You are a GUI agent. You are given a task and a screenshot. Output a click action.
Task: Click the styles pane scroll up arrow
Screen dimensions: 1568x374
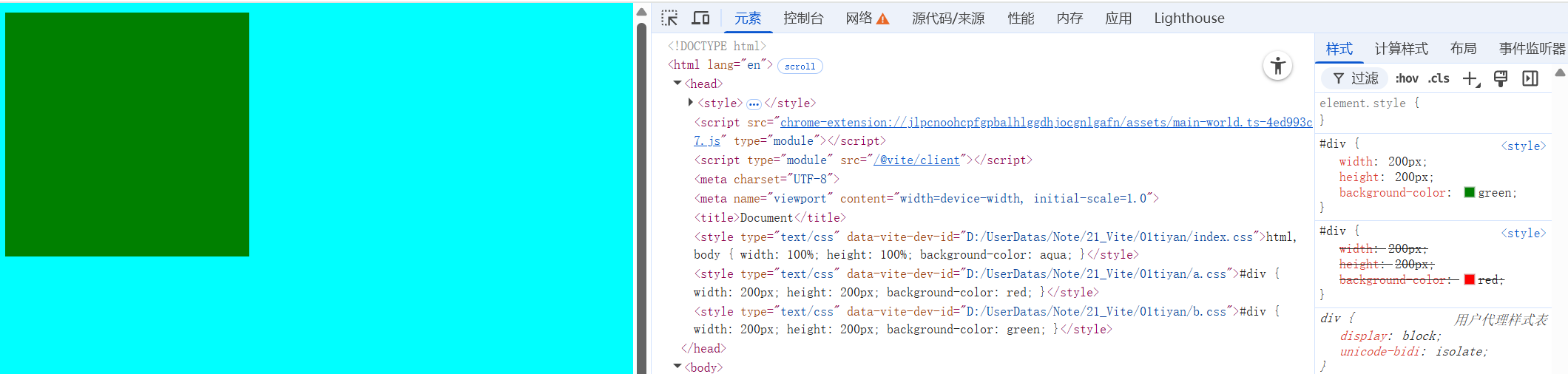click(1560, 72)
